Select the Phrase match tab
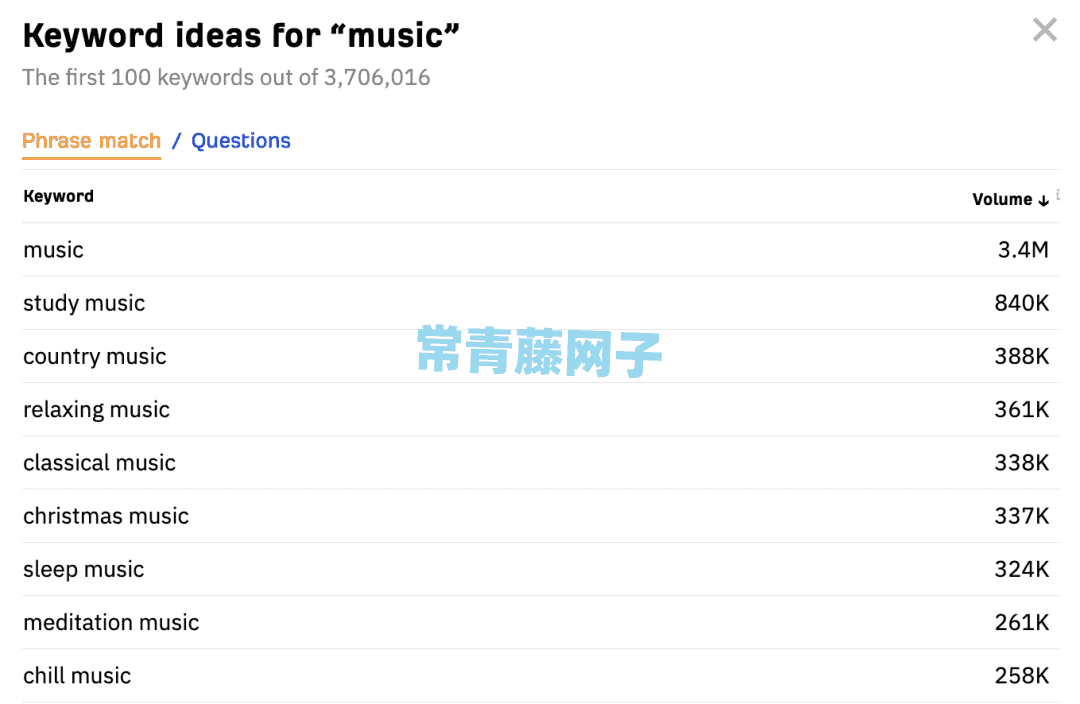The height and width of the screenshot is (704, 1080). (92, 141)
